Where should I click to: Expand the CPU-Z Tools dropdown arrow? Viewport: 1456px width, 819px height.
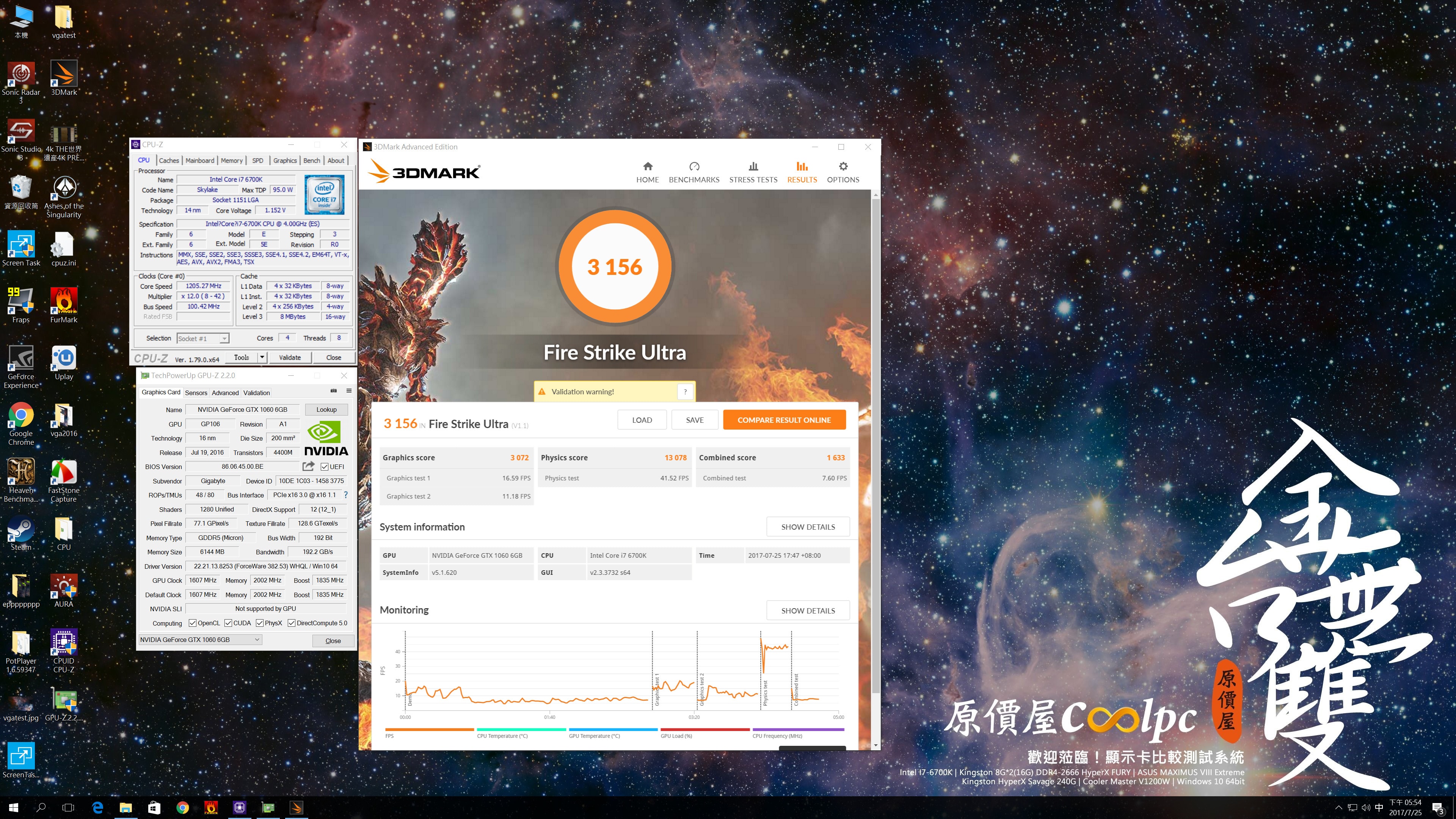click(x=262, y=357)
